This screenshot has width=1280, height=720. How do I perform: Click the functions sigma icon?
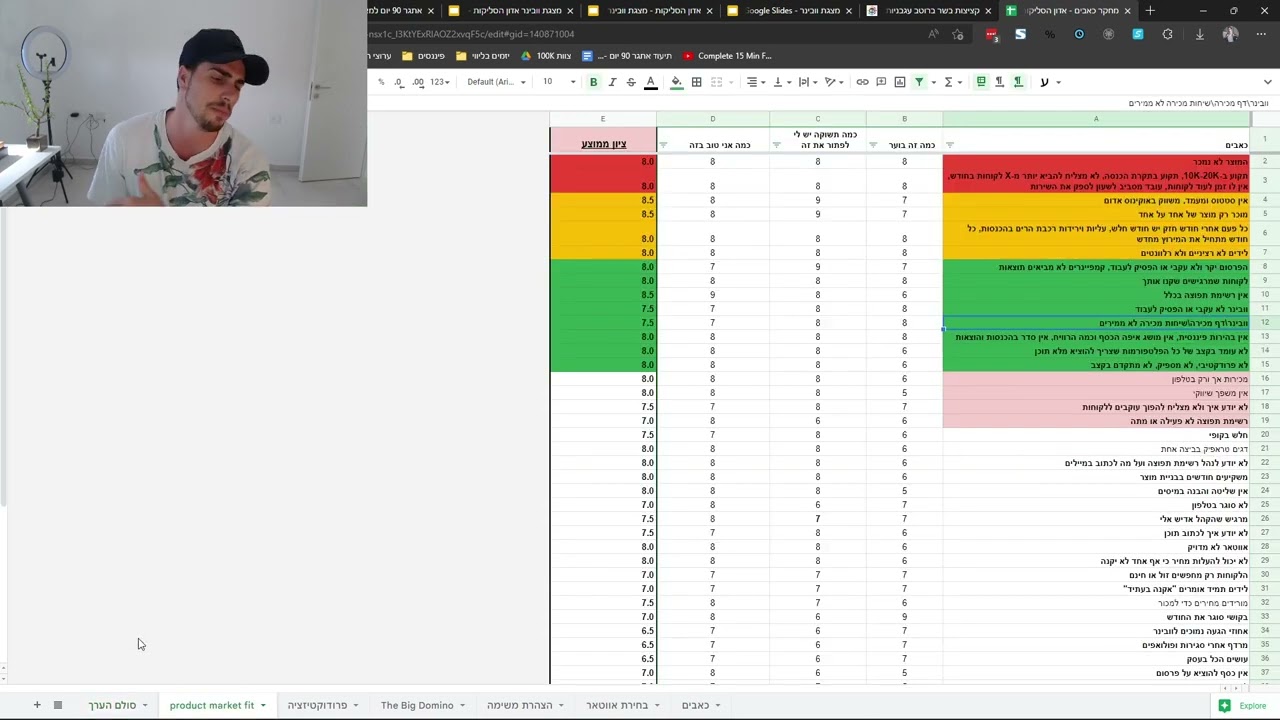coord(948,82)
